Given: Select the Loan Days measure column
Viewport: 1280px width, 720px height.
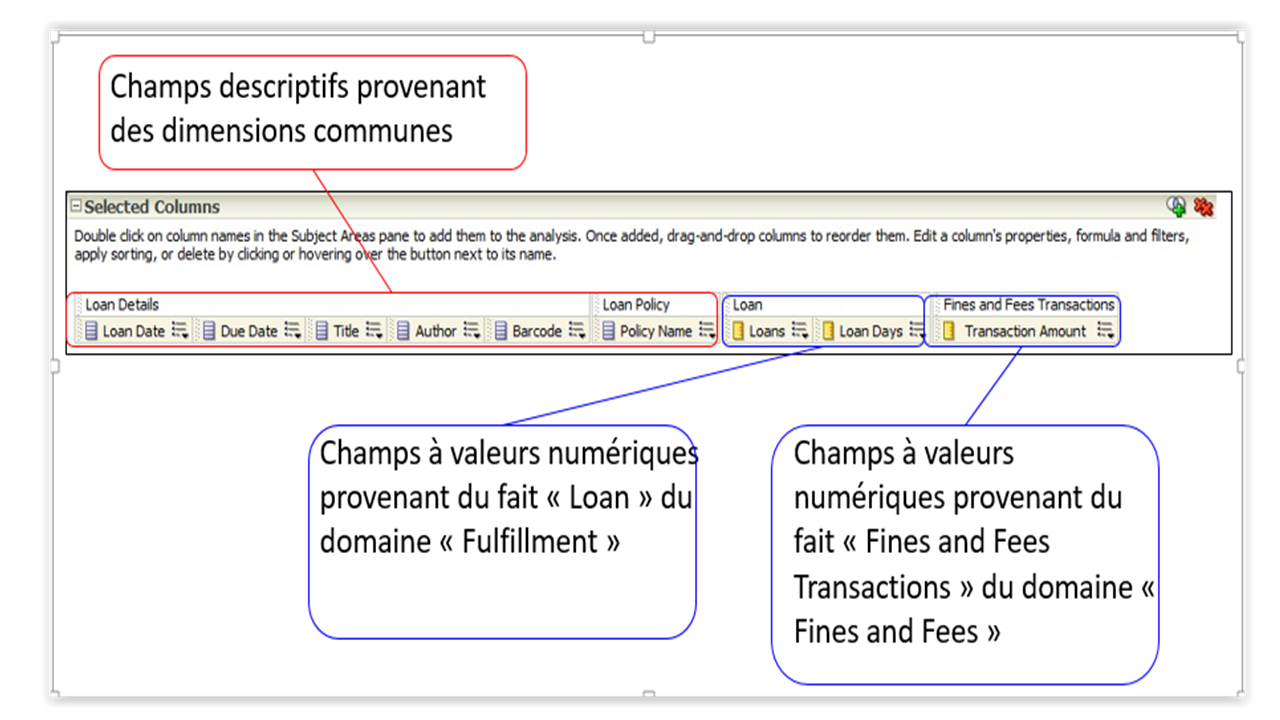Looking at the screenshot, I should (x=871, y=331).
